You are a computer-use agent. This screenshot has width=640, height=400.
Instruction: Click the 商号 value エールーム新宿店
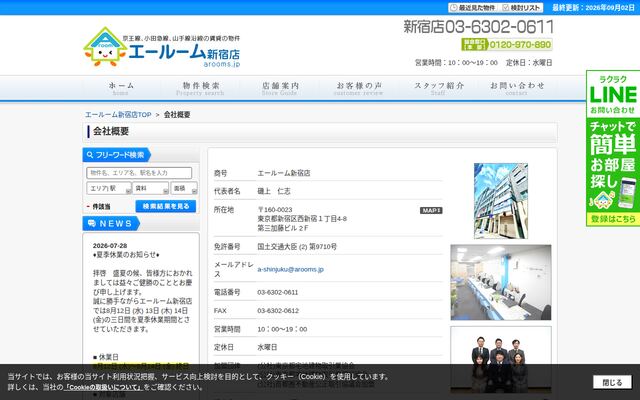[x=284, y=173]
